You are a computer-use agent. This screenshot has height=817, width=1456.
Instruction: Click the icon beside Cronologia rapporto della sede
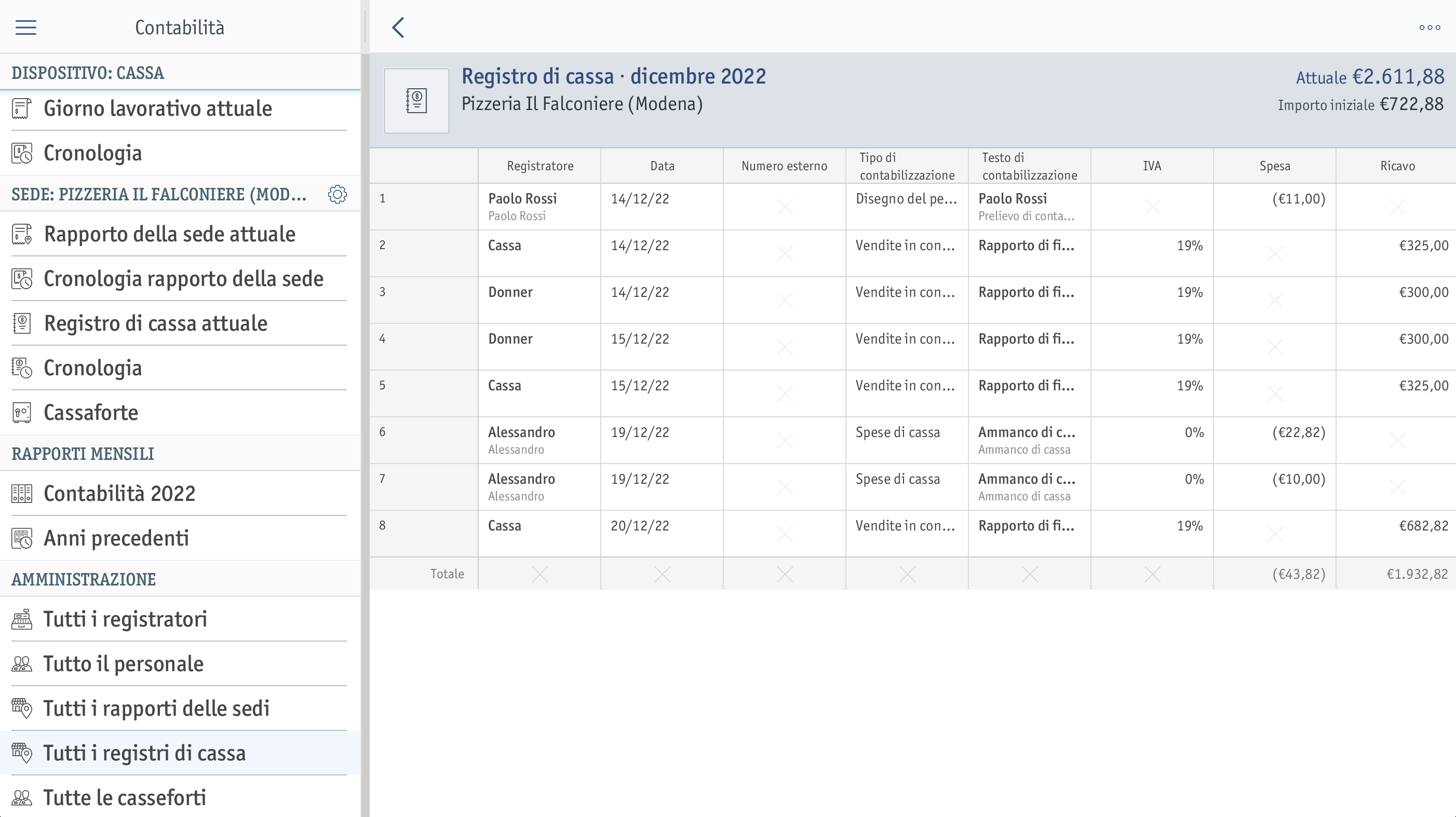(x=22, y=279)
